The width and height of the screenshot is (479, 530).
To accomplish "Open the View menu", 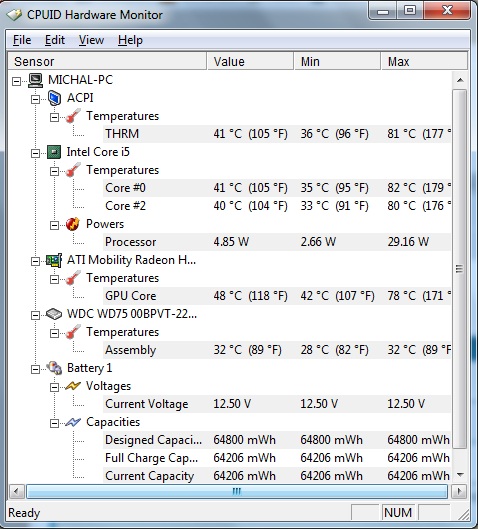I will pyautogui.click(x=91, y=40).
